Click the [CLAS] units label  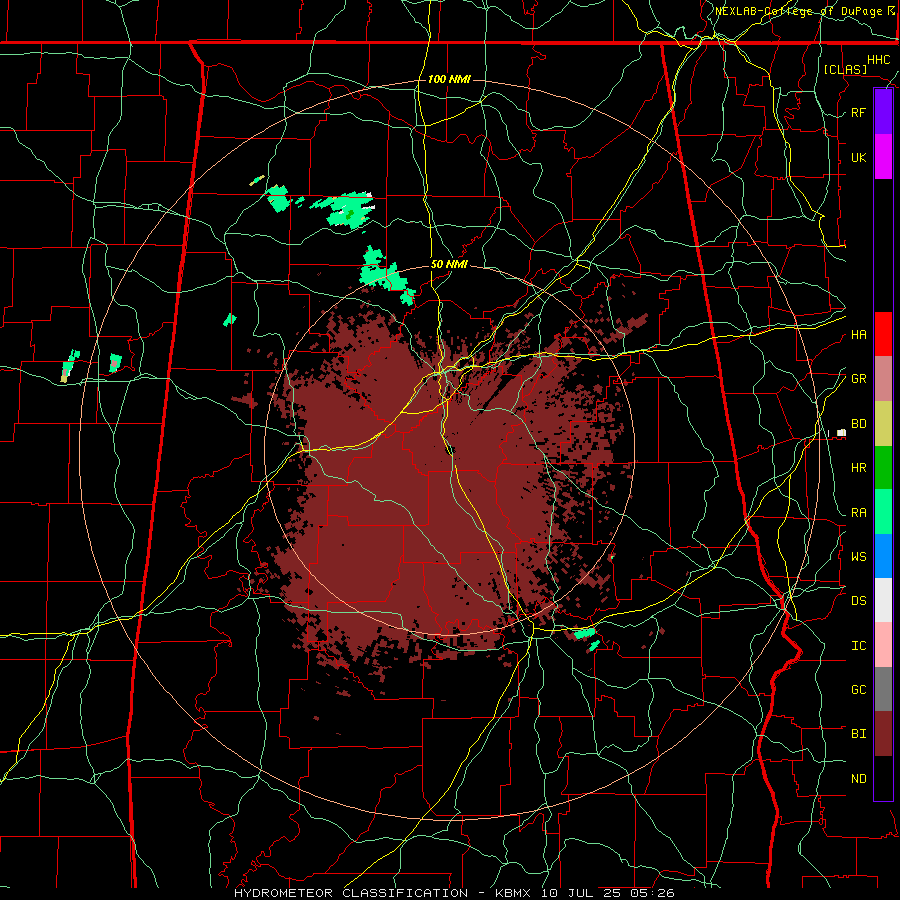[845, 69]
